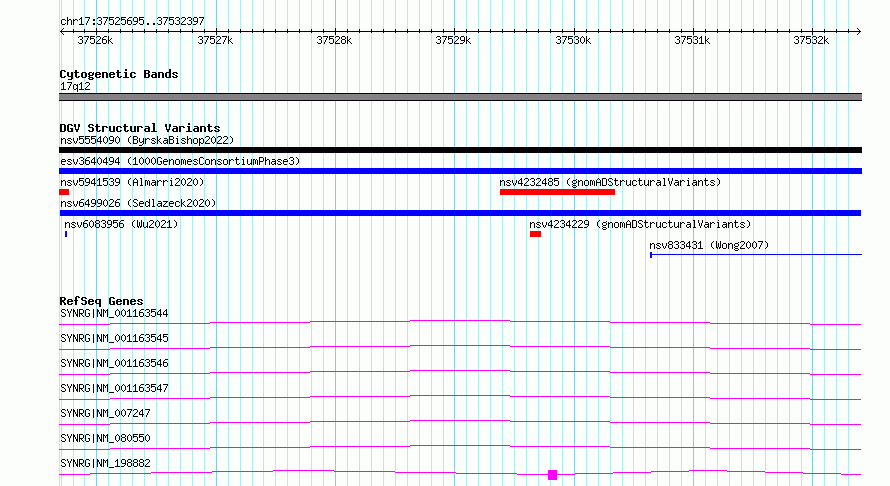
Task: Open the nsv833431 (Wong2007) label
Action: [x=709, y=245]
